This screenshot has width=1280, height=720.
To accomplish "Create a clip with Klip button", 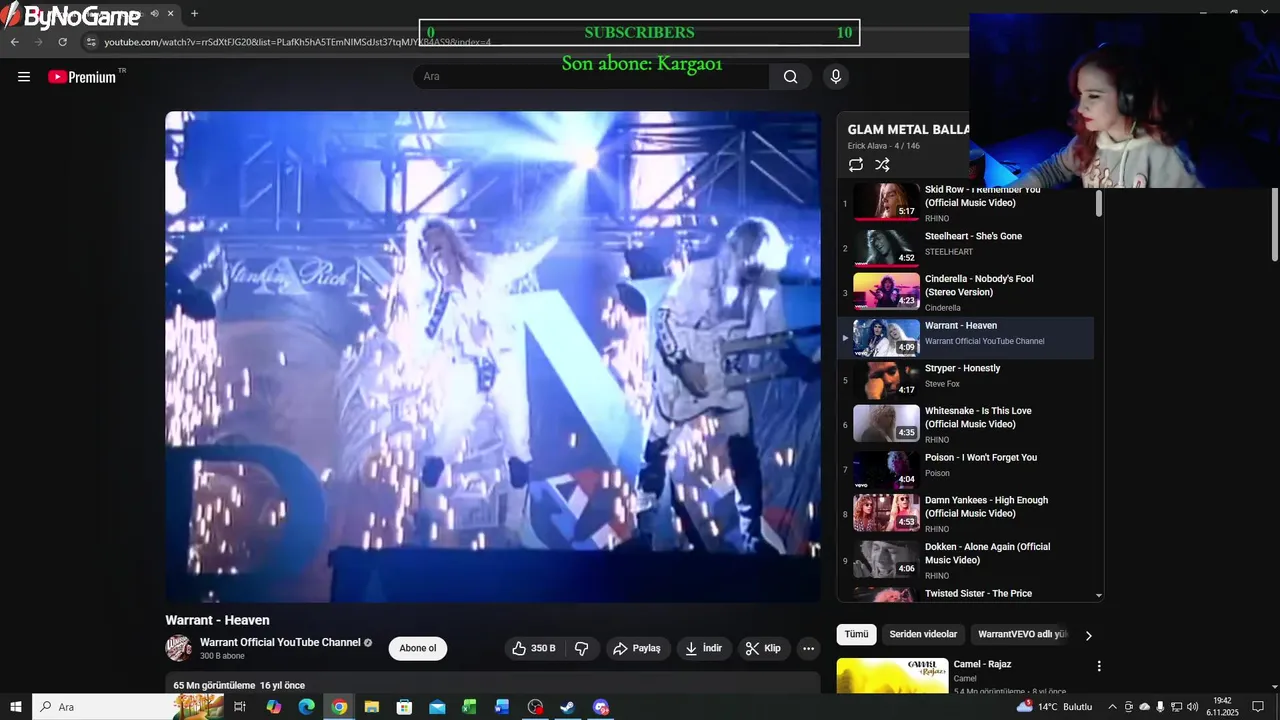I will [x=763, y=648].
